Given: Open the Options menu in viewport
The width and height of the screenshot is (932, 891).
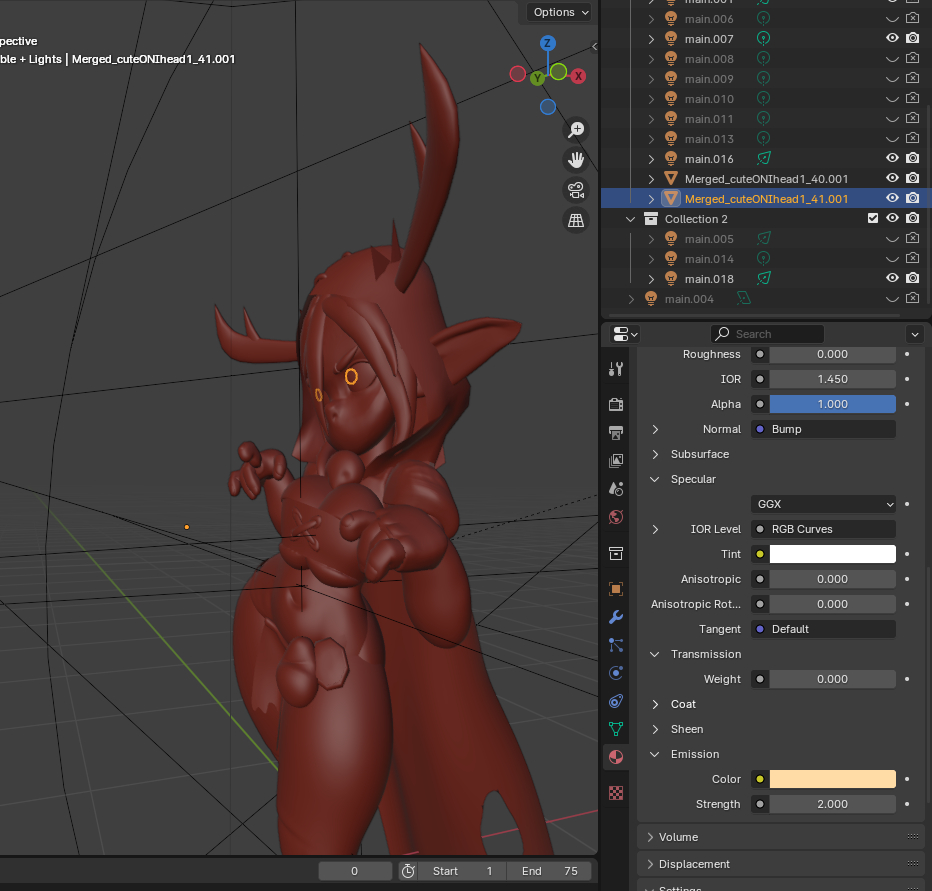Looking at the screenshot, I should point(560,12).
